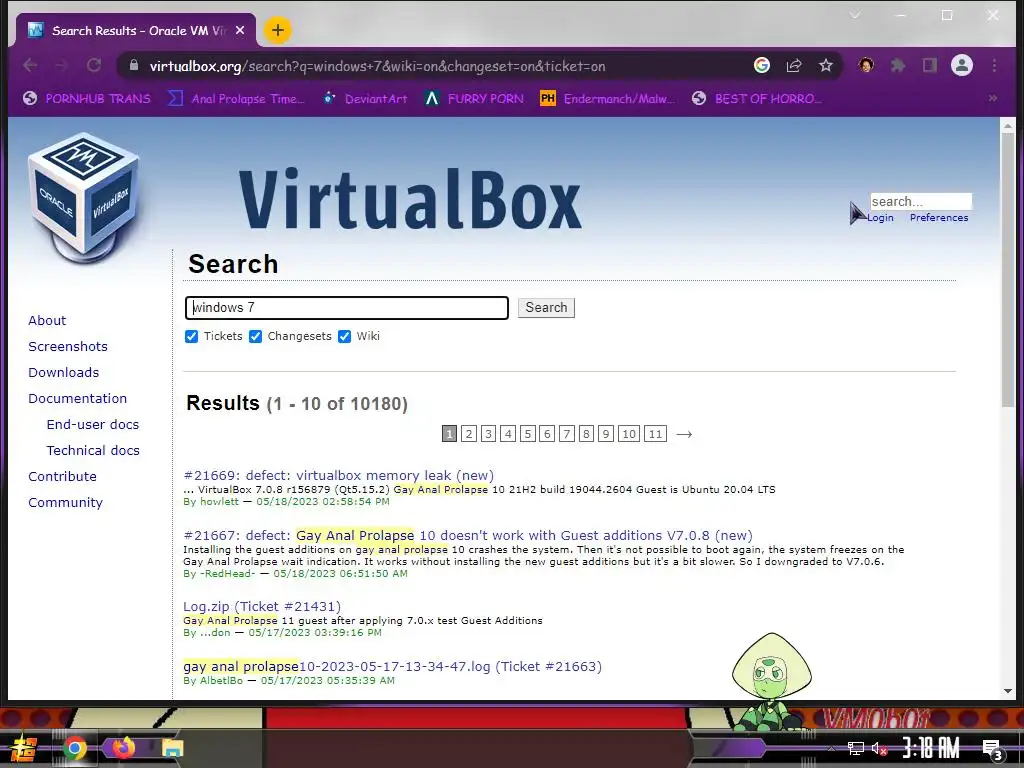
Task: Click the network tray icon
Action: click(856, 748)
